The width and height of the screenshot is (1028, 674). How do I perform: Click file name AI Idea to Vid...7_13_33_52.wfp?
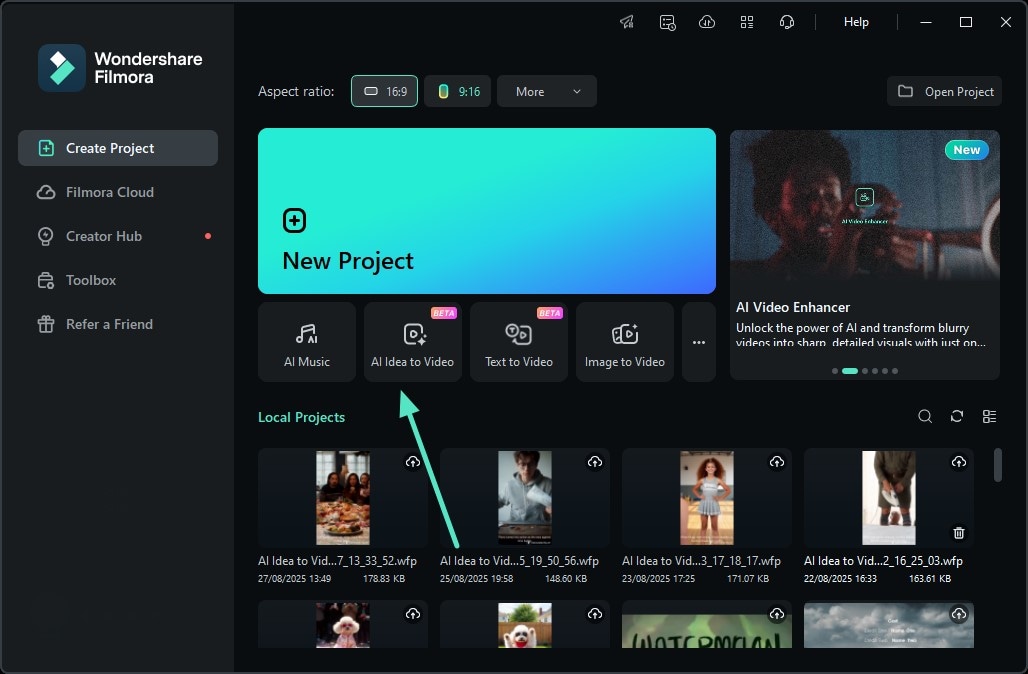(338, 561)
